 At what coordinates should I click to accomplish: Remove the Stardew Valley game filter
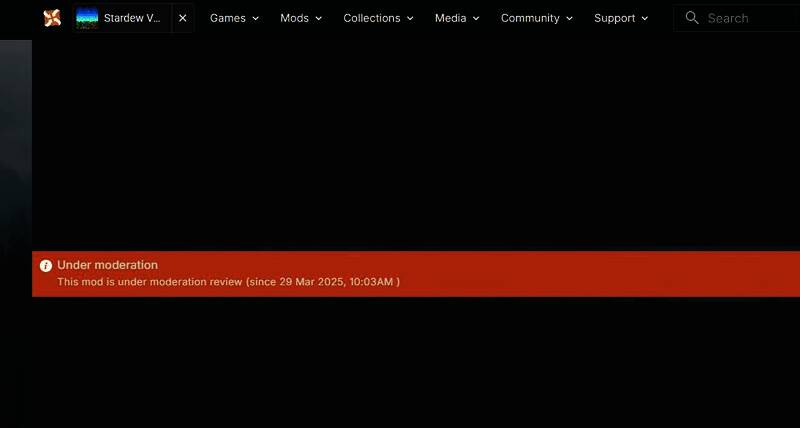183,18
